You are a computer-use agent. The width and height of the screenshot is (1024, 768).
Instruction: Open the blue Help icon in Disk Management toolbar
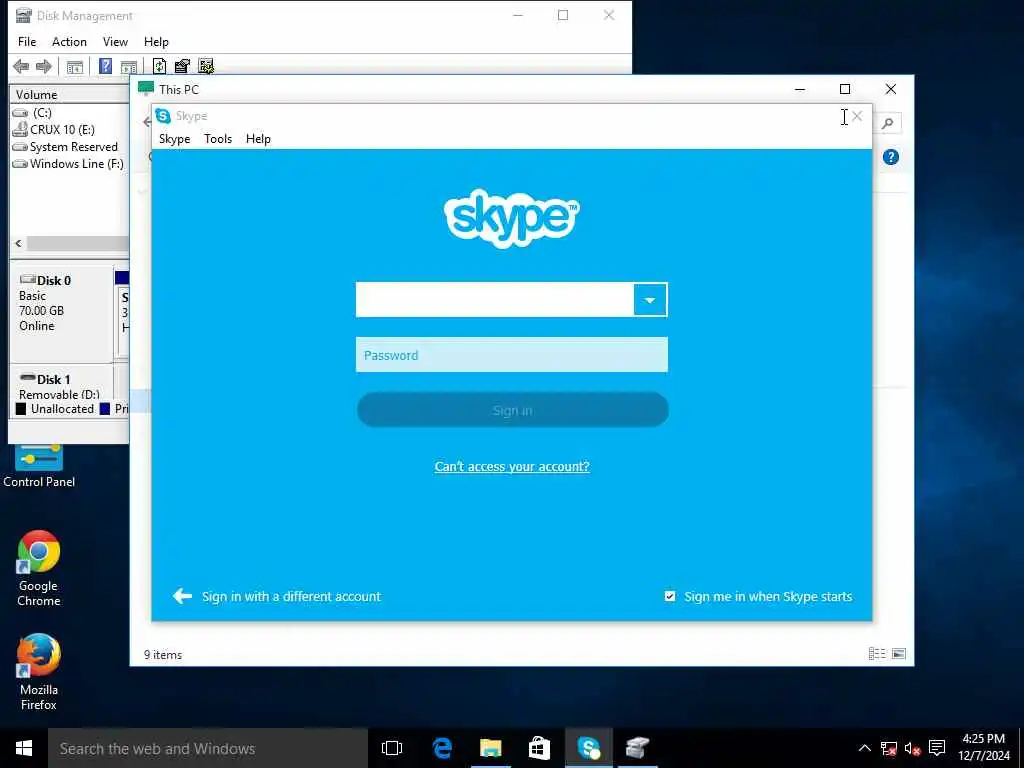105,66
